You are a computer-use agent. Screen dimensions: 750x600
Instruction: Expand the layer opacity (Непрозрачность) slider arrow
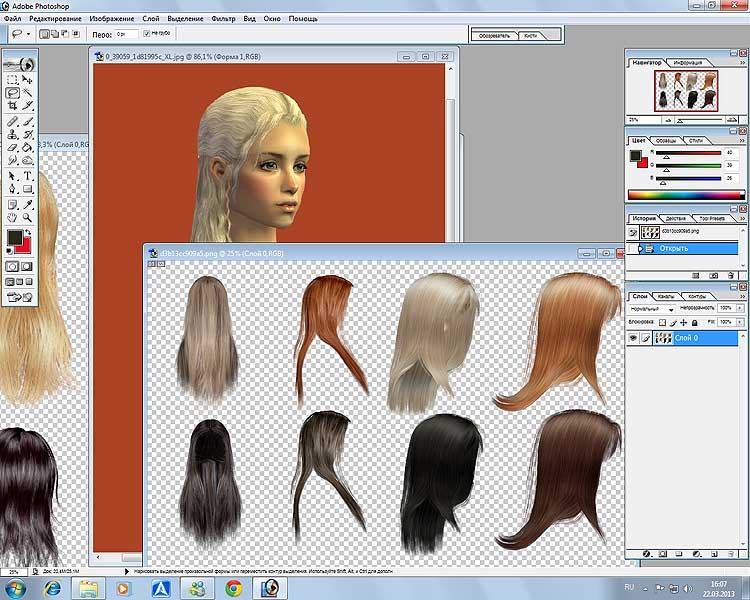(741, 310)
